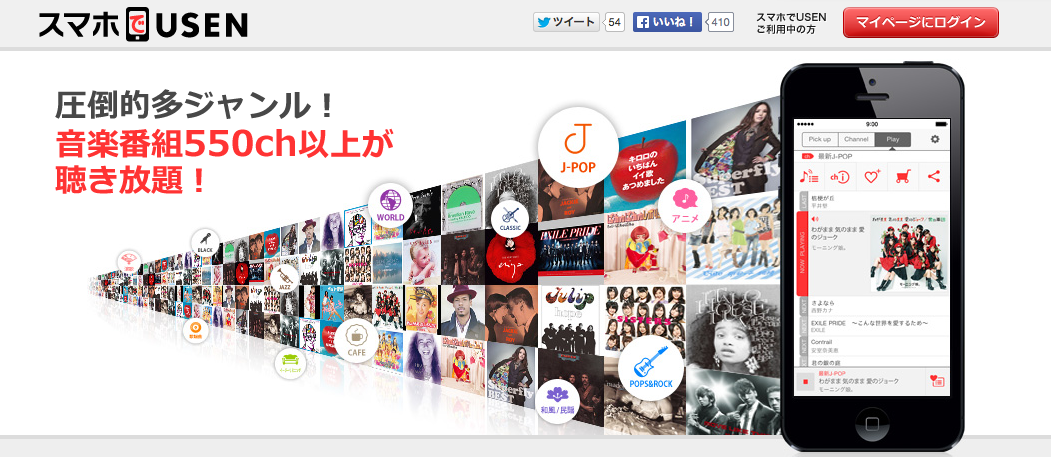Click the 最新J-POP channel title
This screenshot has height=457, width=1051.
pos(837,156)
